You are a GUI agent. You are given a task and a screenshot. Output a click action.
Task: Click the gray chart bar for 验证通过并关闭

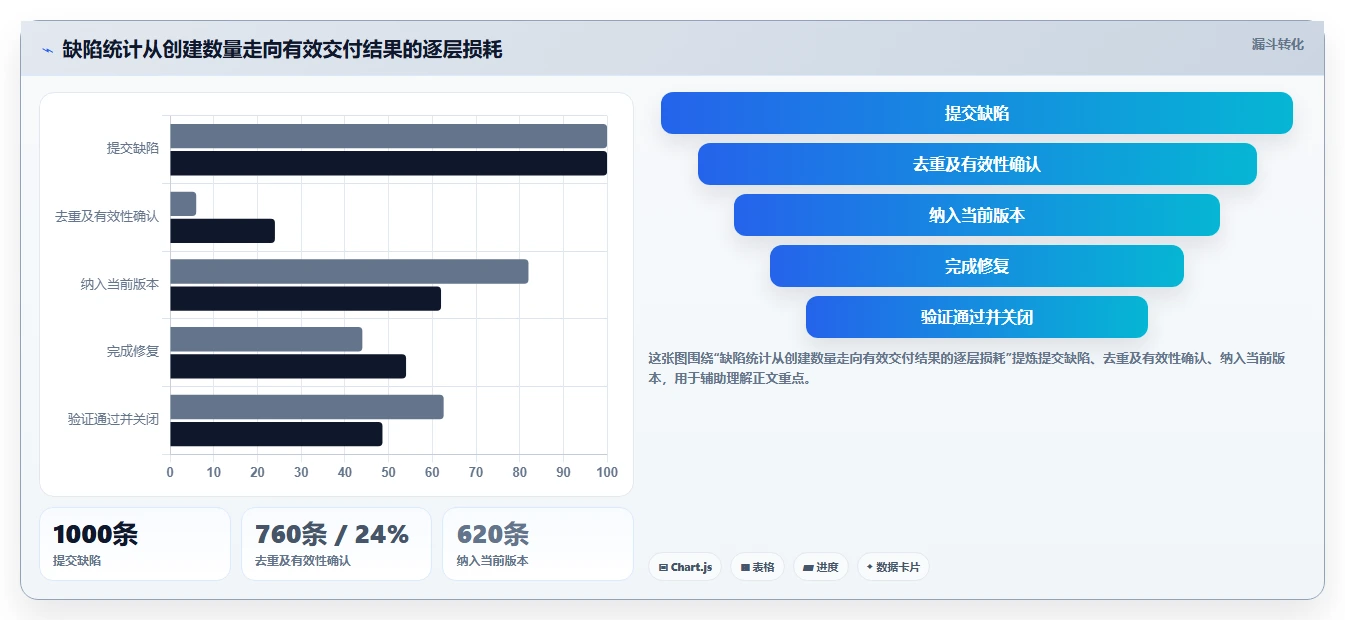tap(307, 407)
